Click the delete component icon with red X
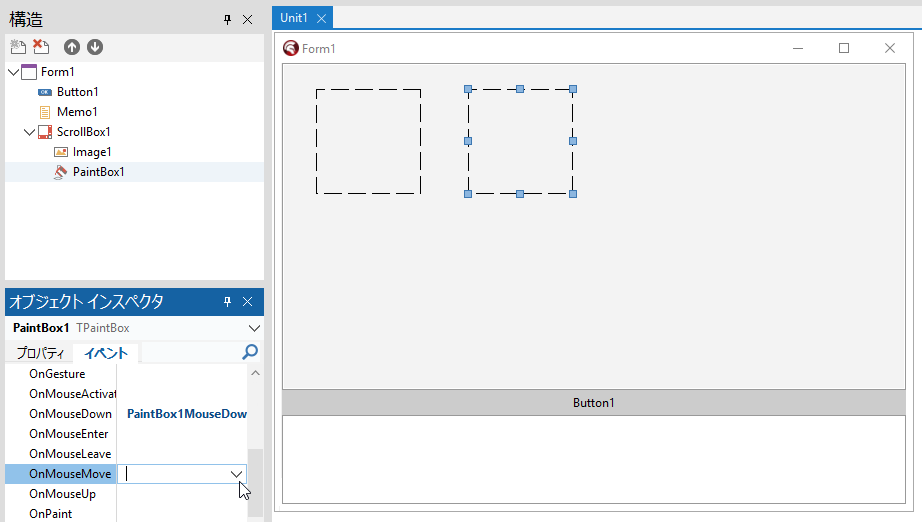The image size is (922, 522). 41,47
